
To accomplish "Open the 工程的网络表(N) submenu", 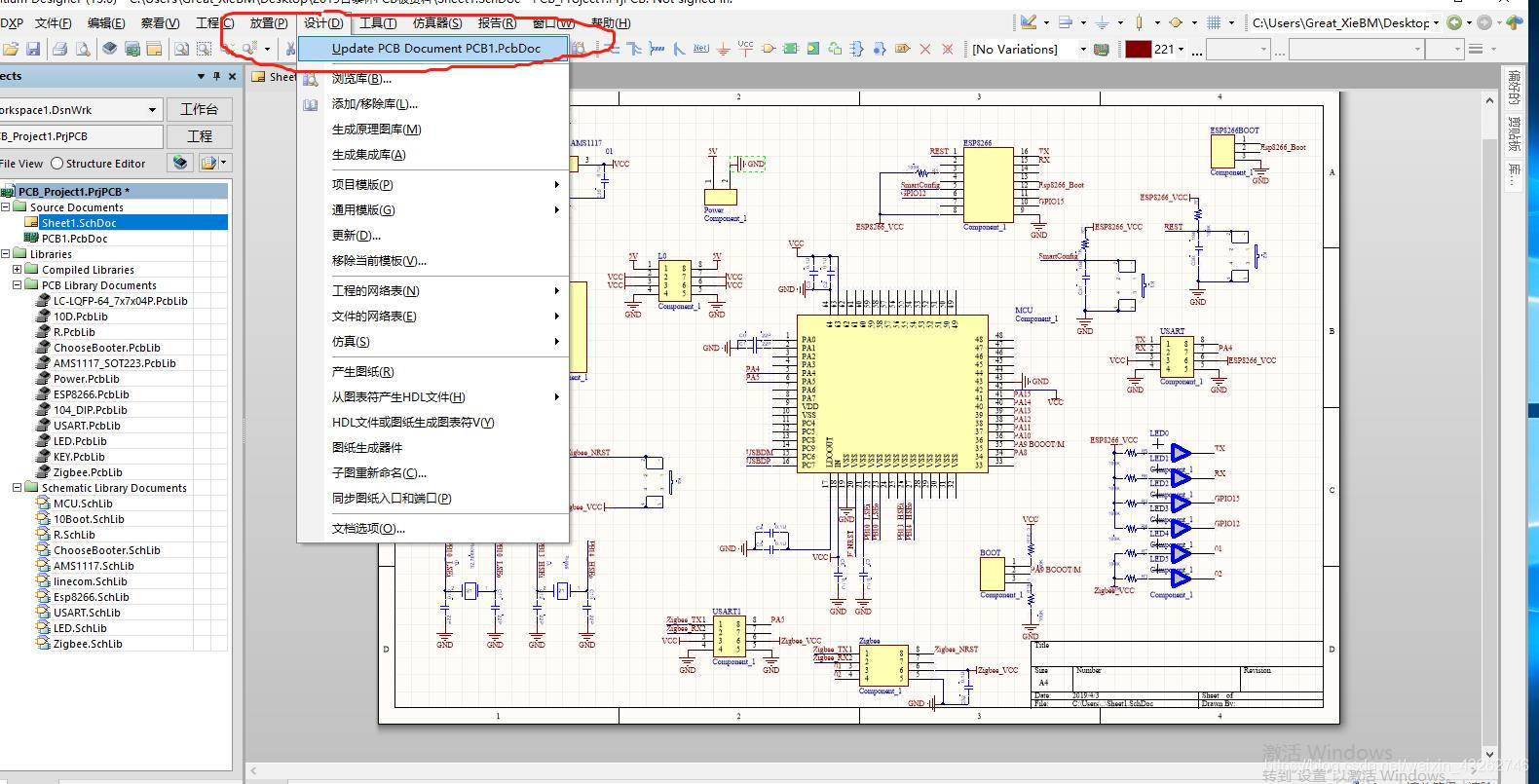I will [x=432, y=290].
